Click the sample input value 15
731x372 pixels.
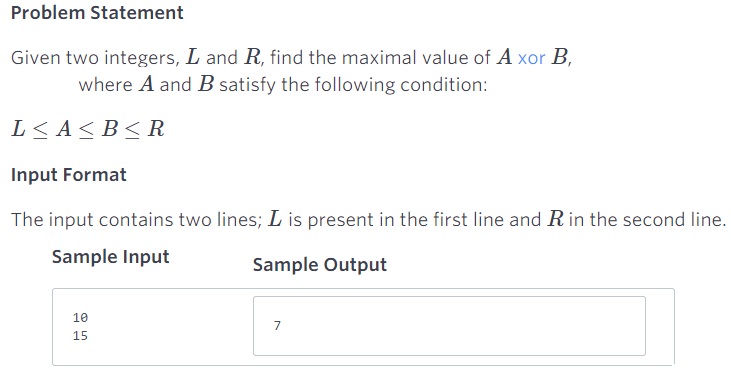pos(80,336)
